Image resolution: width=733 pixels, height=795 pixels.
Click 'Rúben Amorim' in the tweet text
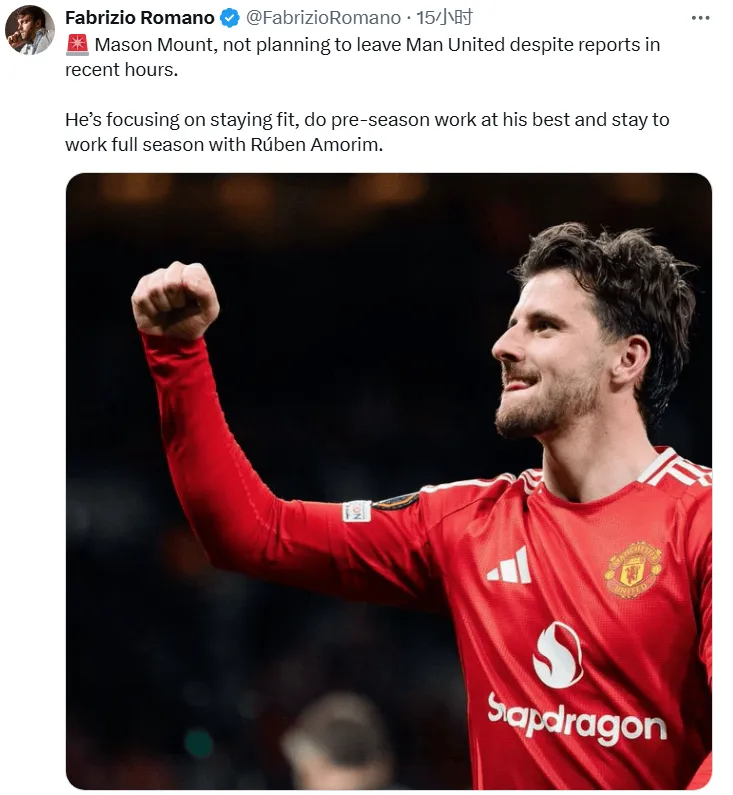316,145
